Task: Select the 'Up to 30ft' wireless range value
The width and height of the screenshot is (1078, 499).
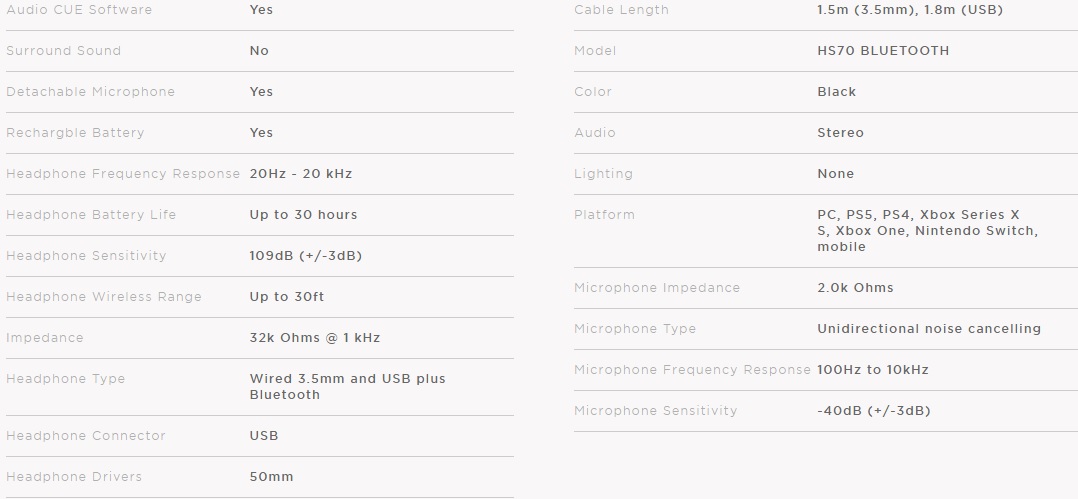Action: tap(287, 297)
